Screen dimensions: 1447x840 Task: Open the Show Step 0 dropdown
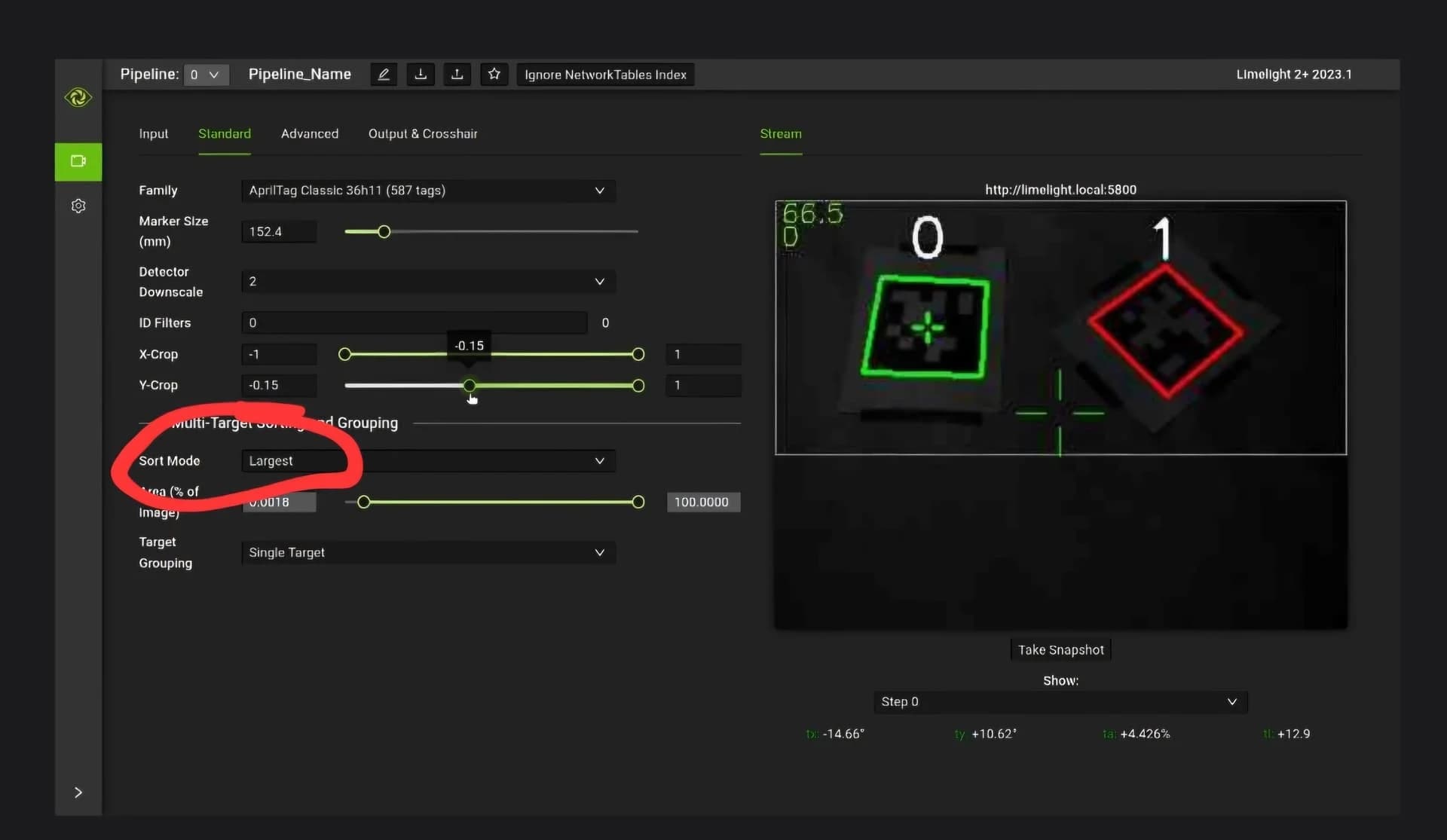click(1060, 701)
